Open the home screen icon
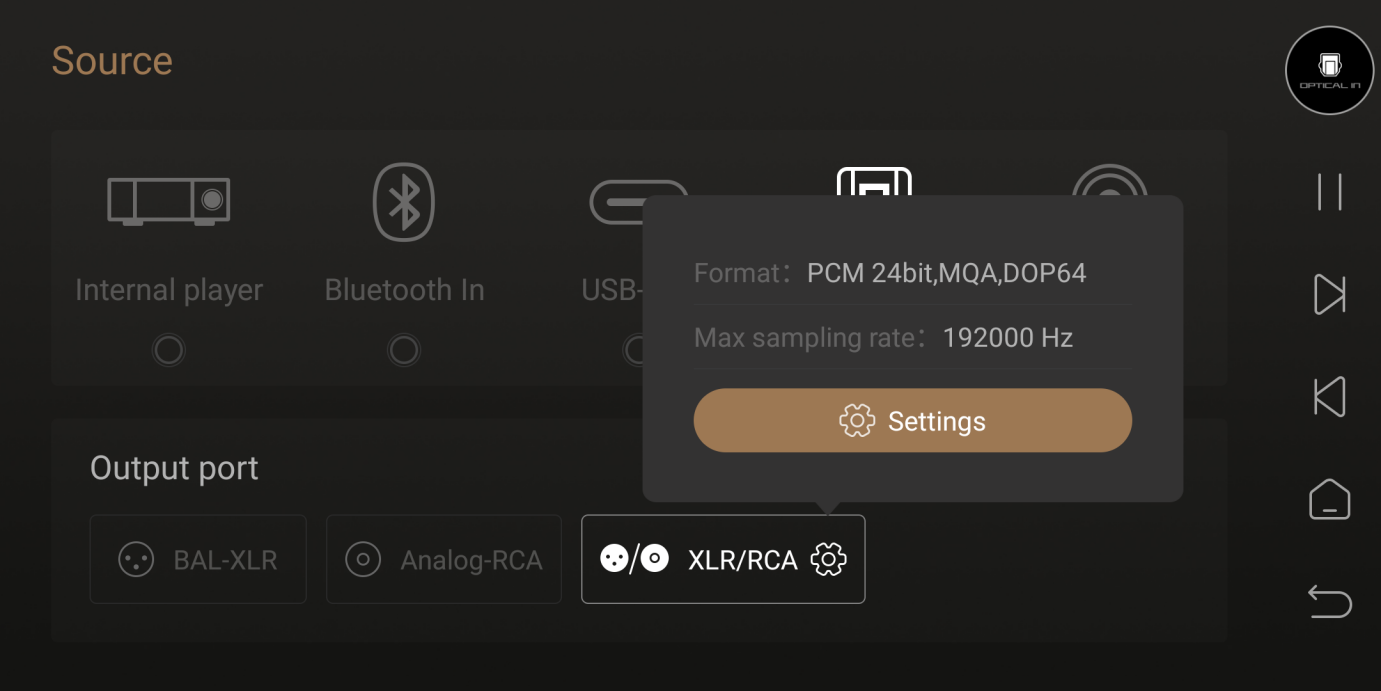 1329,499
